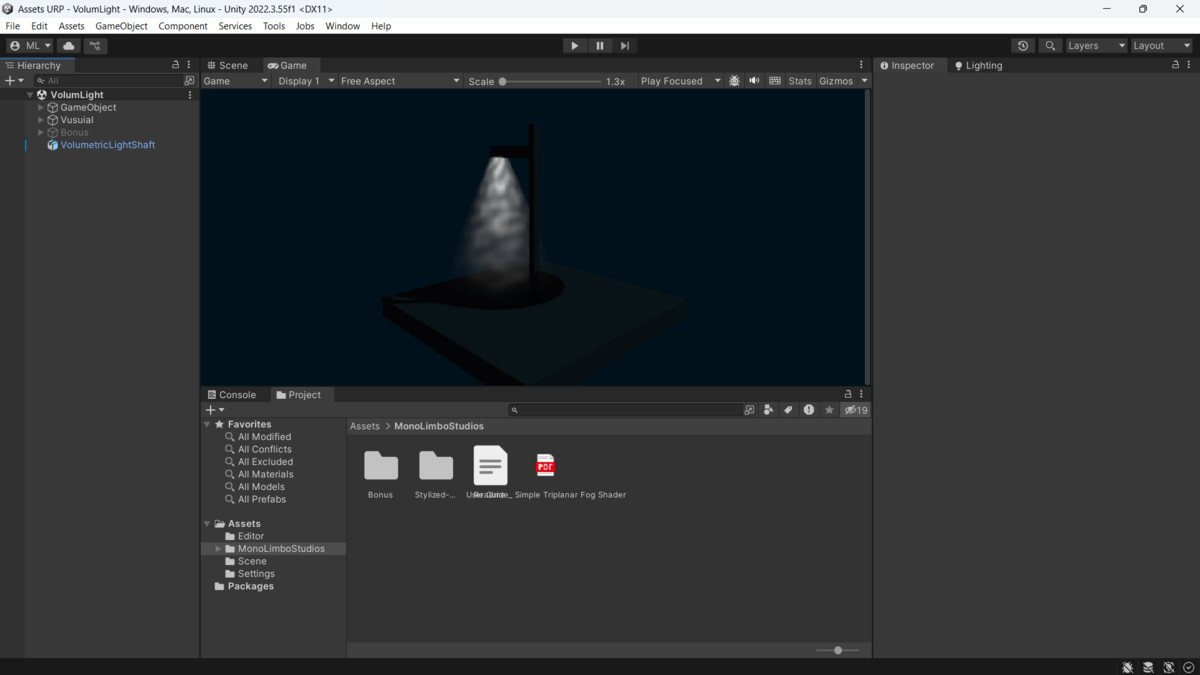Open the on-screen keyboard icon in Game view
Screen dimensions: 1200x675
775,80
